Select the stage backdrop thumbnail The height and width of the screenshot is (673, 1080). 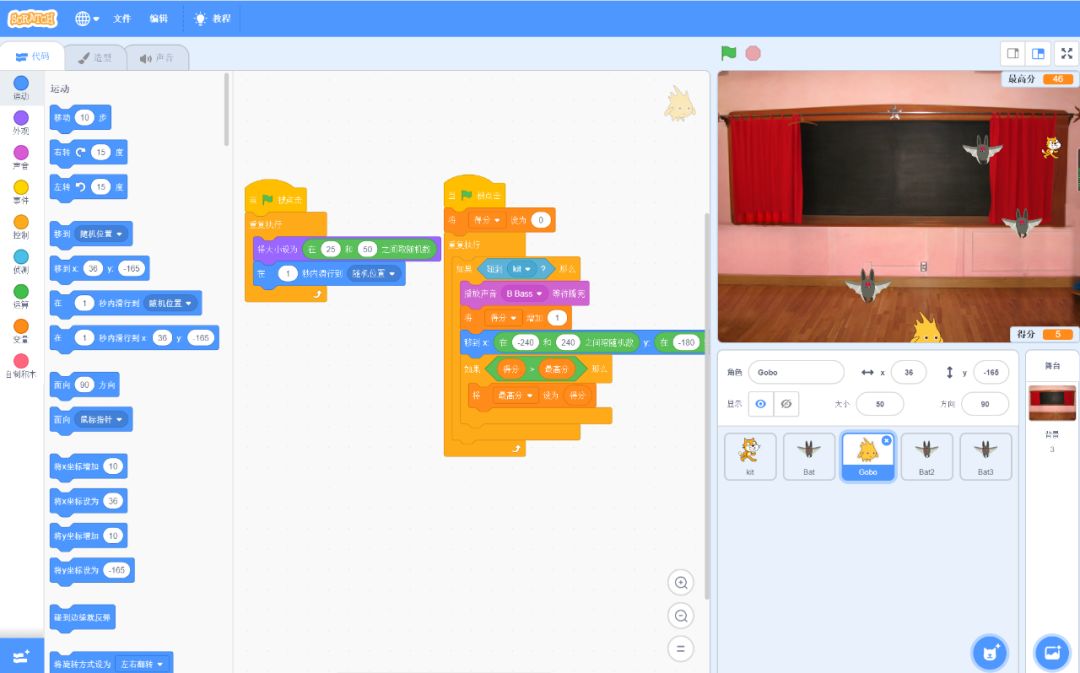[1052, 403]
